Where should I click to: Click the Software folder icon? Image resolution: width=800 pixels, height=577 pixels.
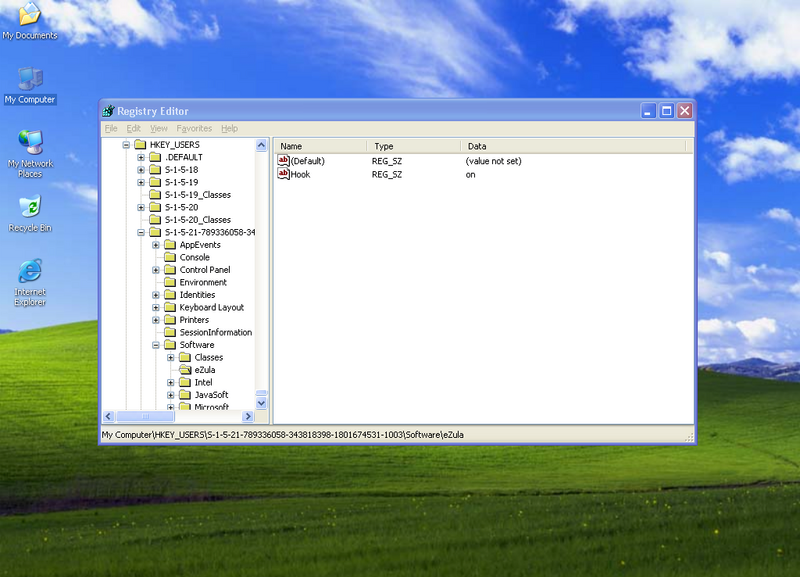[170, 345]
